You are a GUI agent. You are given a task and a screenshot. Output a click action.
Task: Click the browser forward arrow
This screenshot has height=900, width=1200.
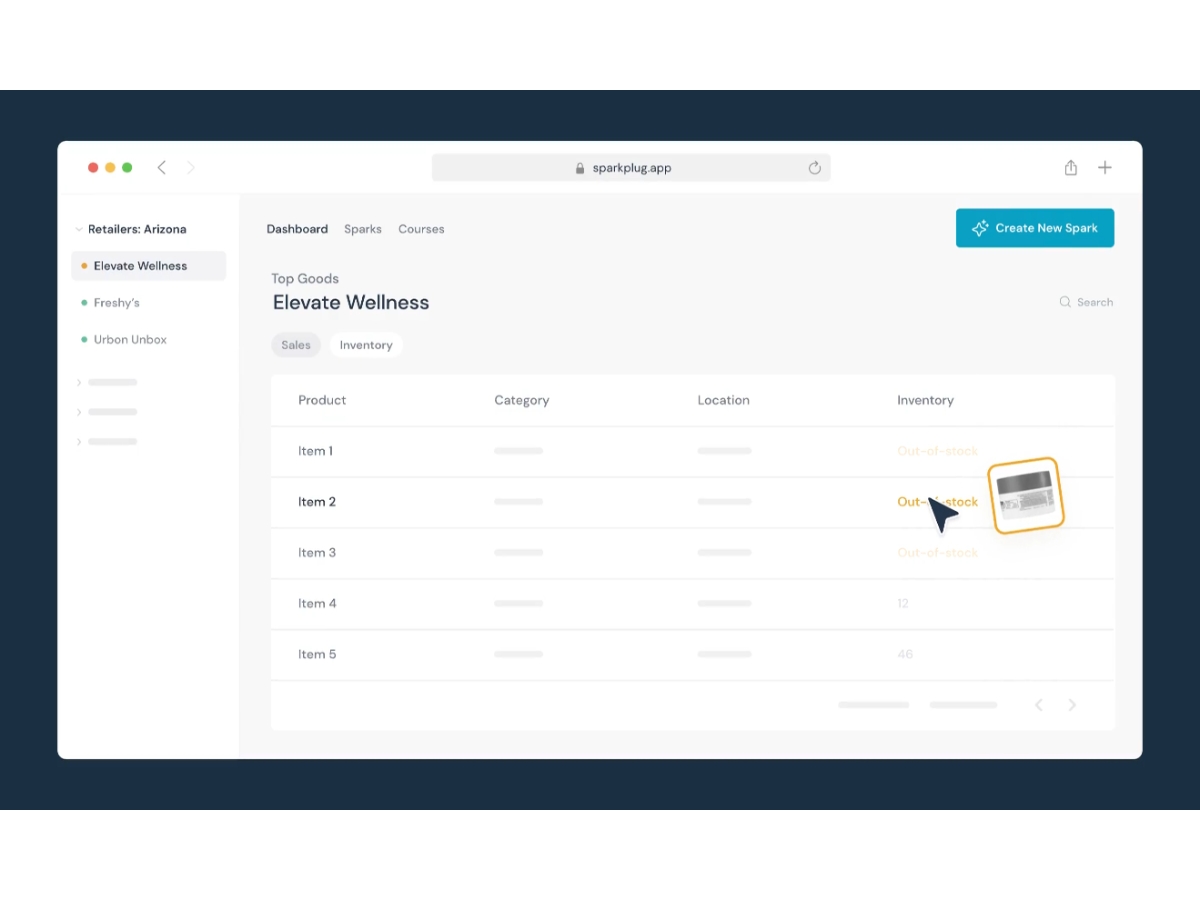[191, 168]
